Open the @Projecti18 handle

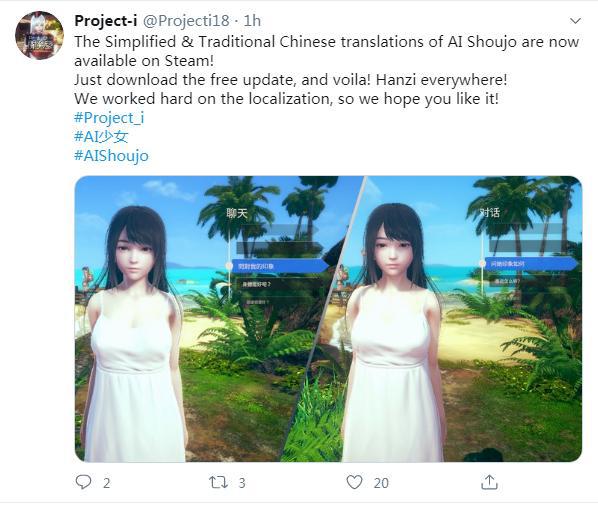[186, 21]
